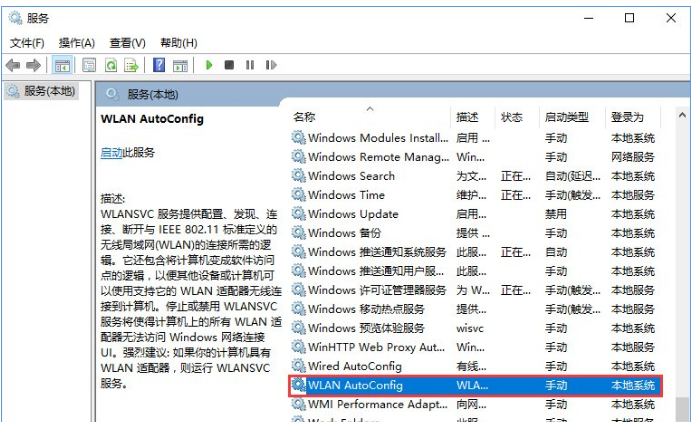Open the 帮助(H) menu

coord(178,43)
